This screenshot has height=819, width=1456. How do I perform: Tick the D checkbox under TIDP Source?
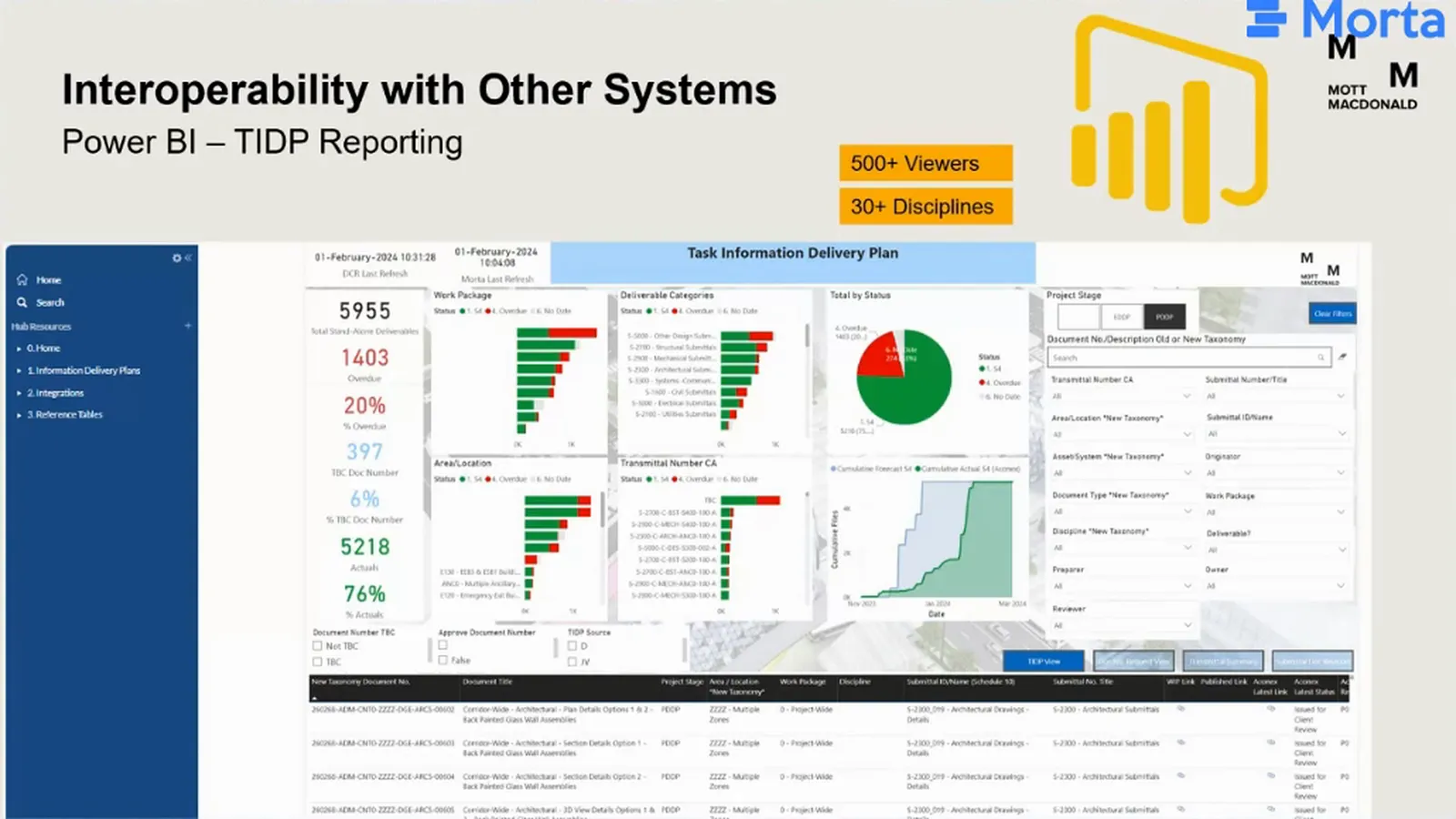click(572, 646)
